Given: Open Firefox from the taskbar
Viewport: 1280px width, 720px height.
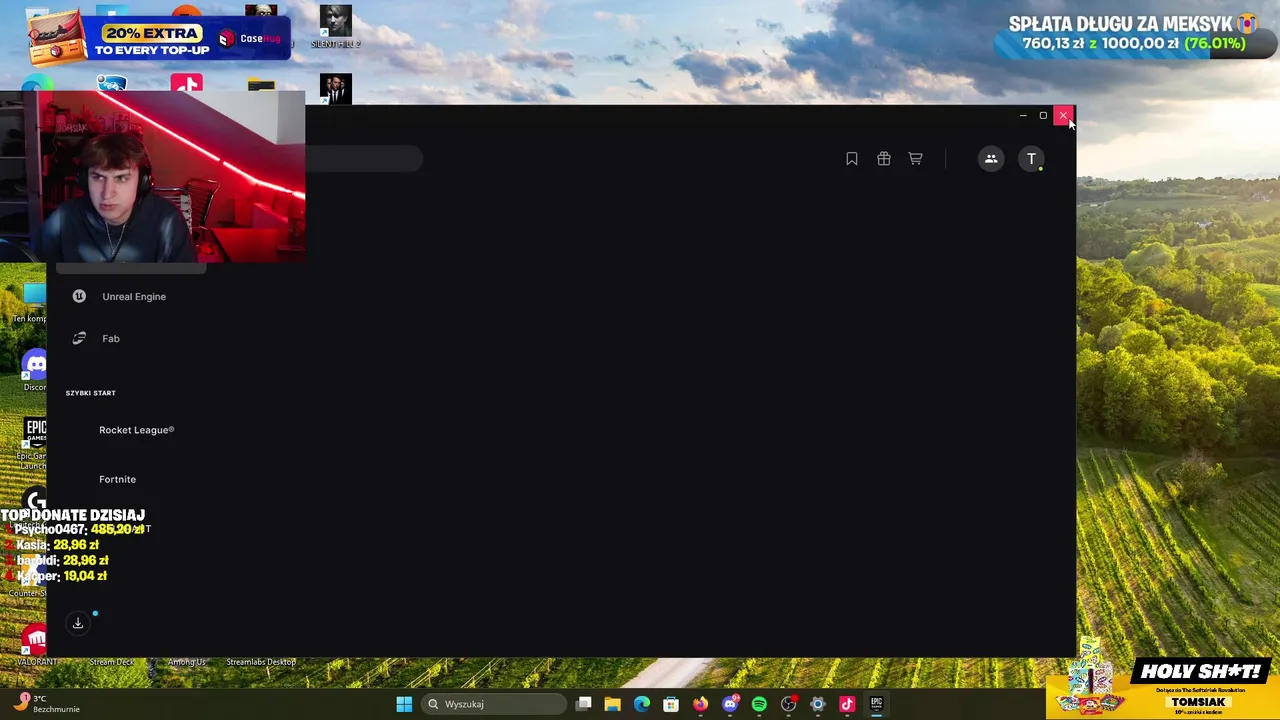Looking at the screenshot, I should 700,704.
